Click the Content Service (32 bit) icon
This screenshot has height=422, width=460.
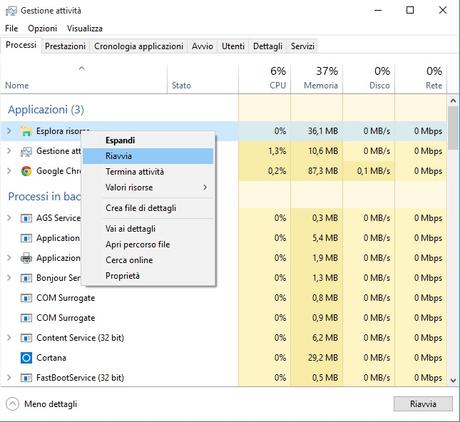coord(26,338)
